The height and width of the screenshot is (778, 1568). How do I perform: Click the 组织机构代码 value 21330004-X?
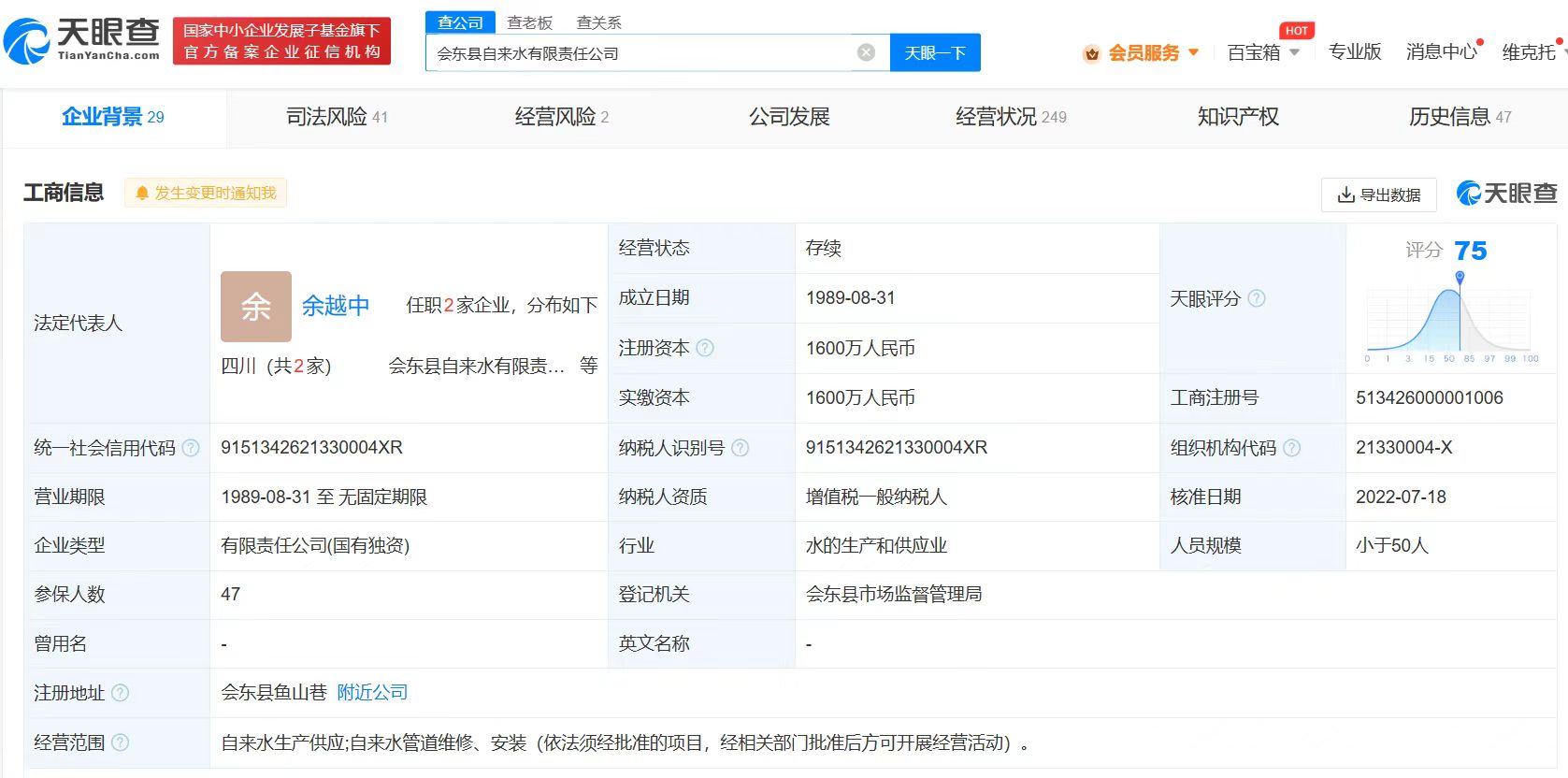click(x=1404, y=448)
